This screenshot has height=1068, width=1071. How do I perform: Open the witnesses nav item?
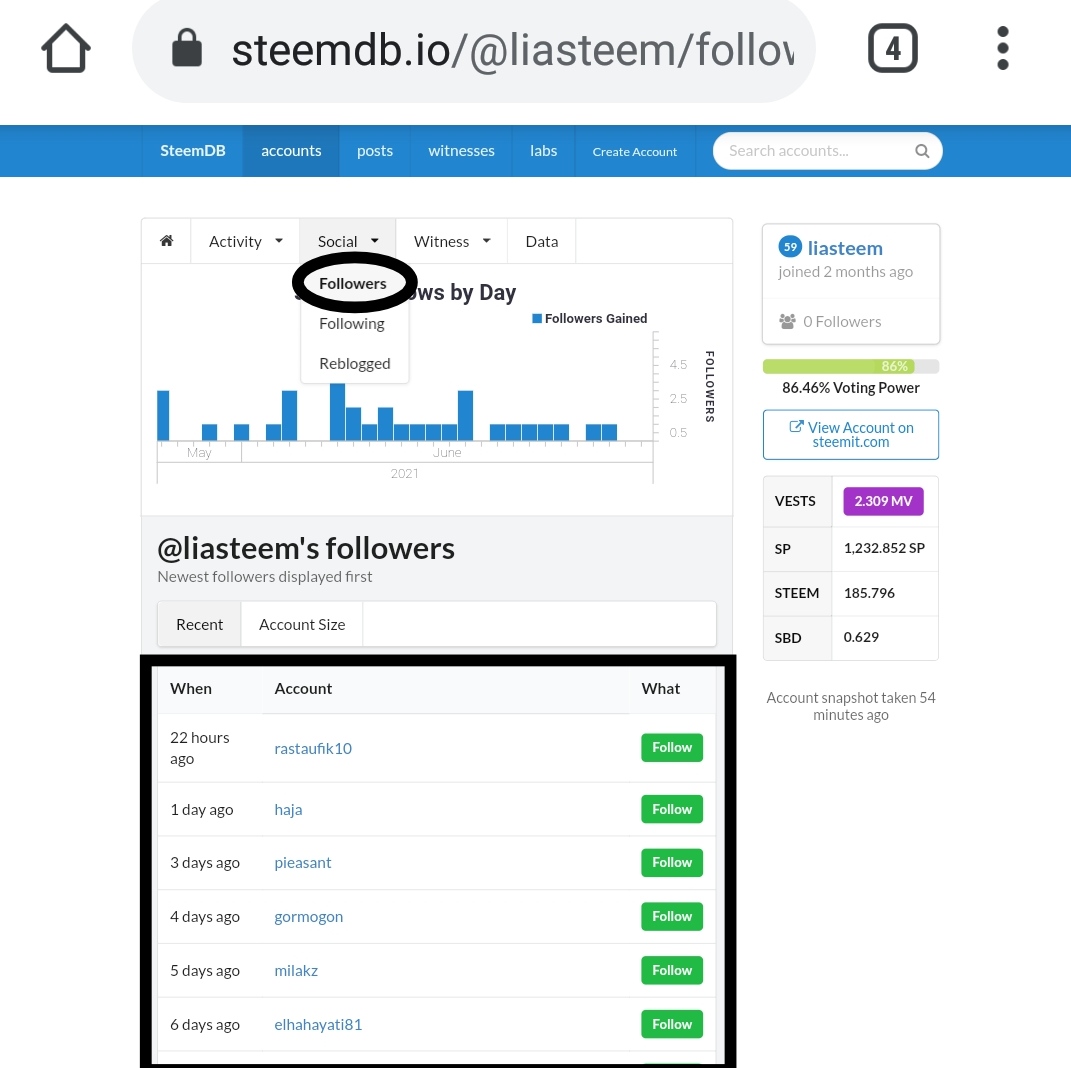coord(461,151)
